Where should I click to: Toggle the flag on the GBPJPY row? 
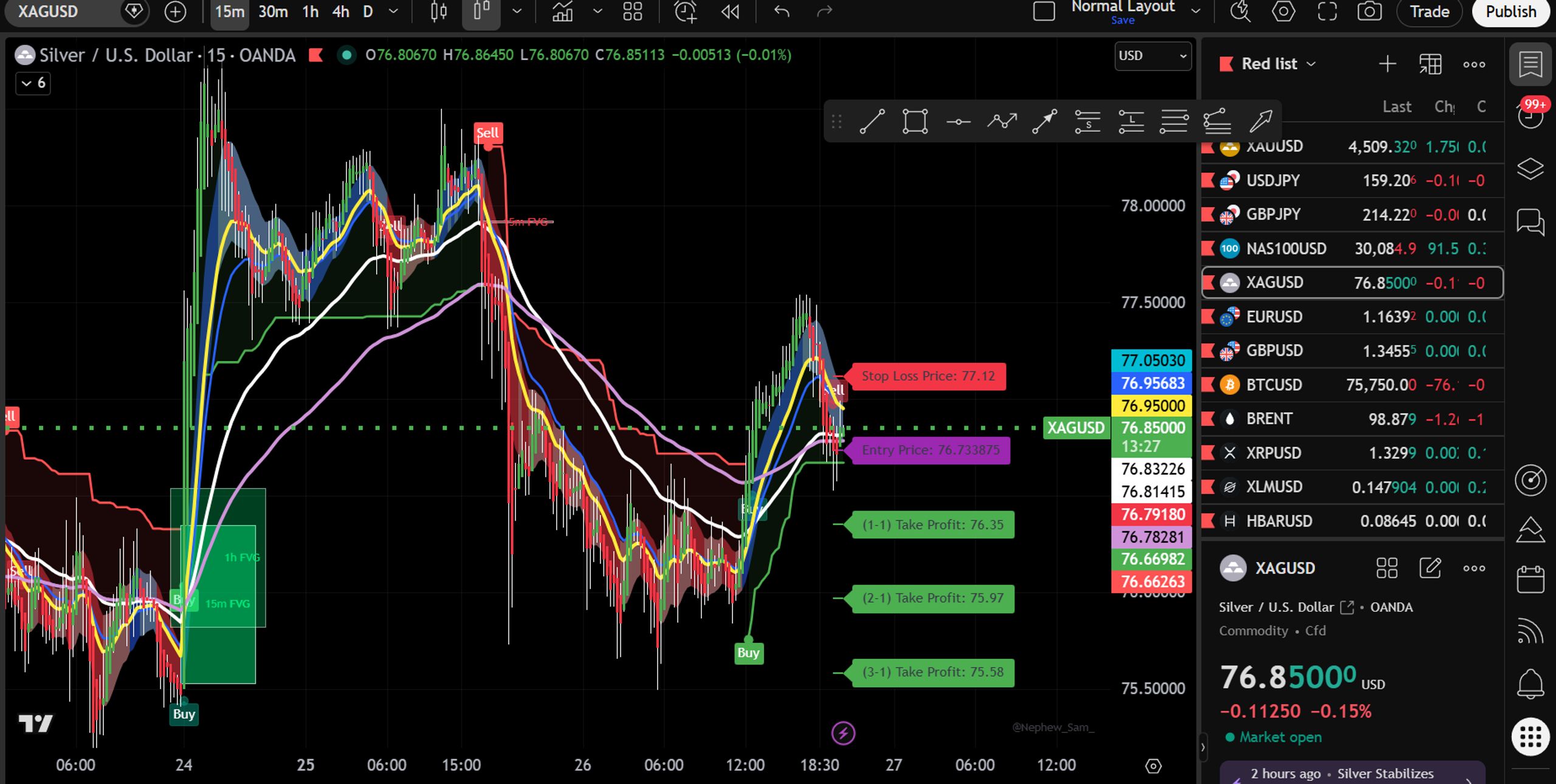pos(1208,215)
